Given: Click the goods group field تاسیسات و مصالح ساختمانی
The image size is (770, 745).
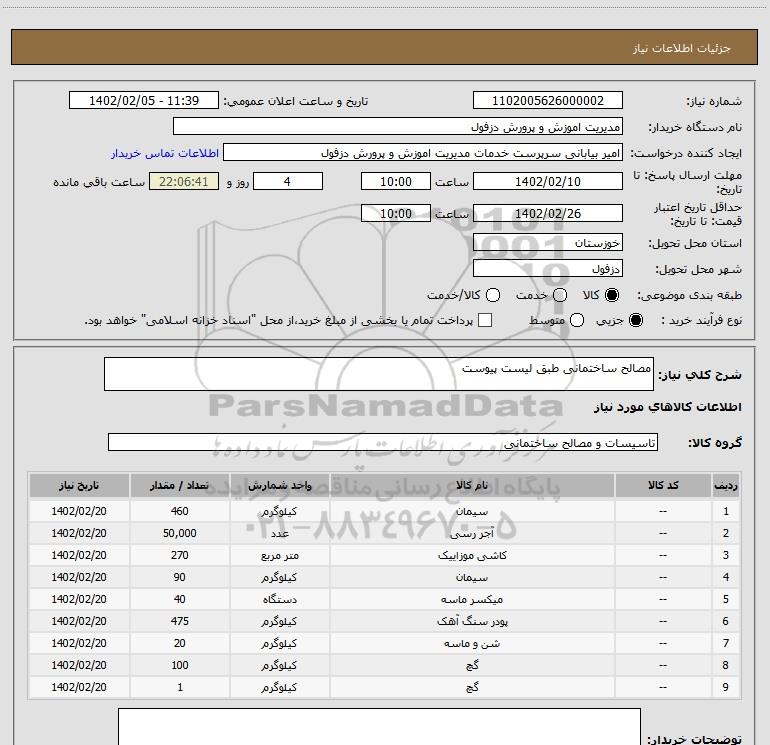Looking at the screenshot, I should pos(383,442).
